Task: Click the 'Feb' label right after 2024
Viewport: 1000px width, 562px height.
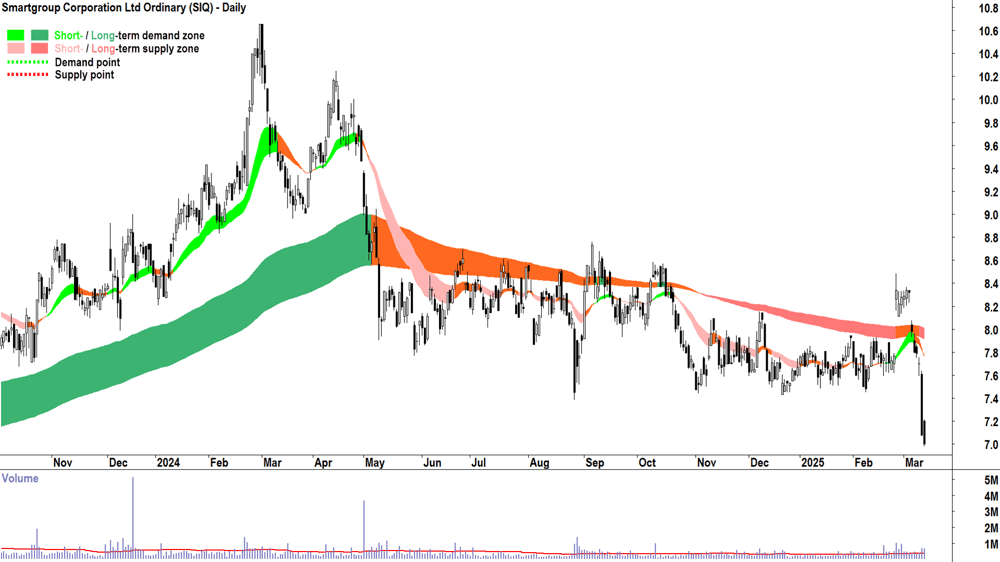Action: coord(219,462)
